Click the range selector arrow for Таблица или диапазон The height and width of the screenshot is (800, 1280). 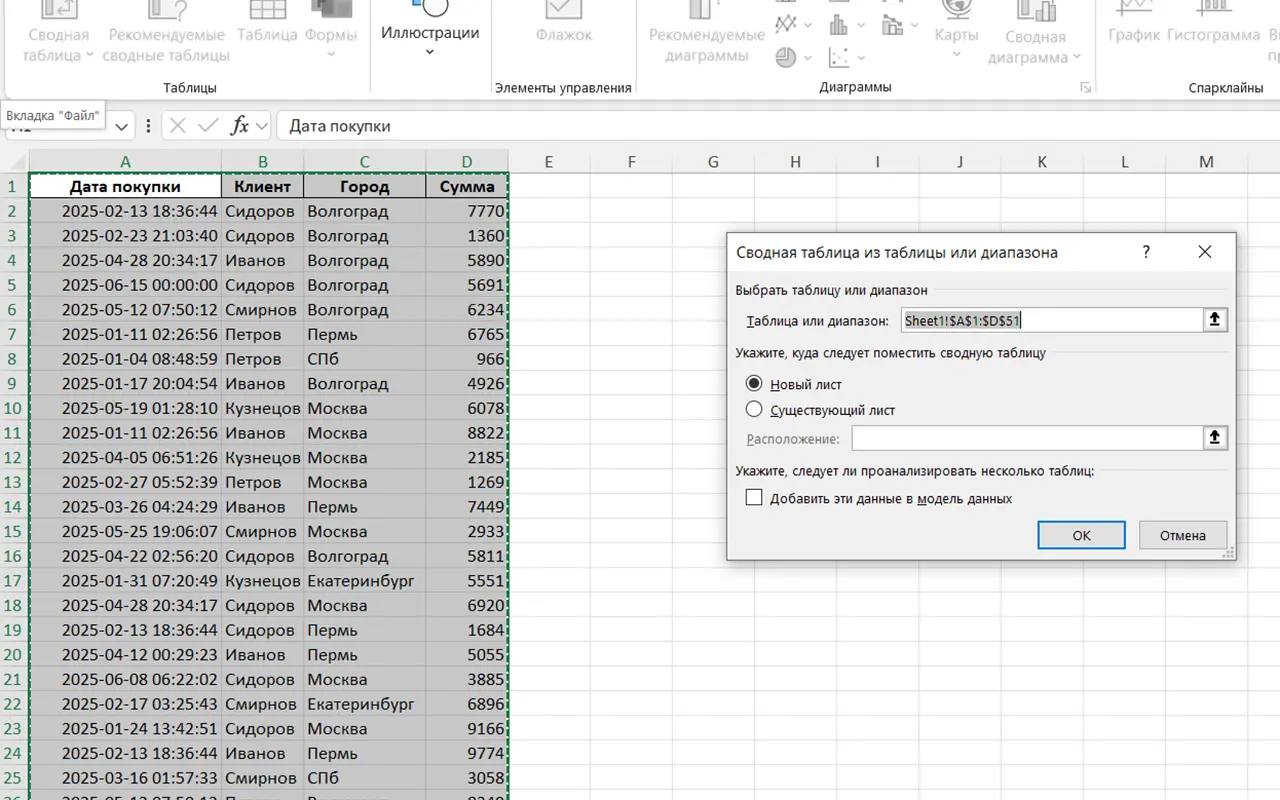point(1215,320)
